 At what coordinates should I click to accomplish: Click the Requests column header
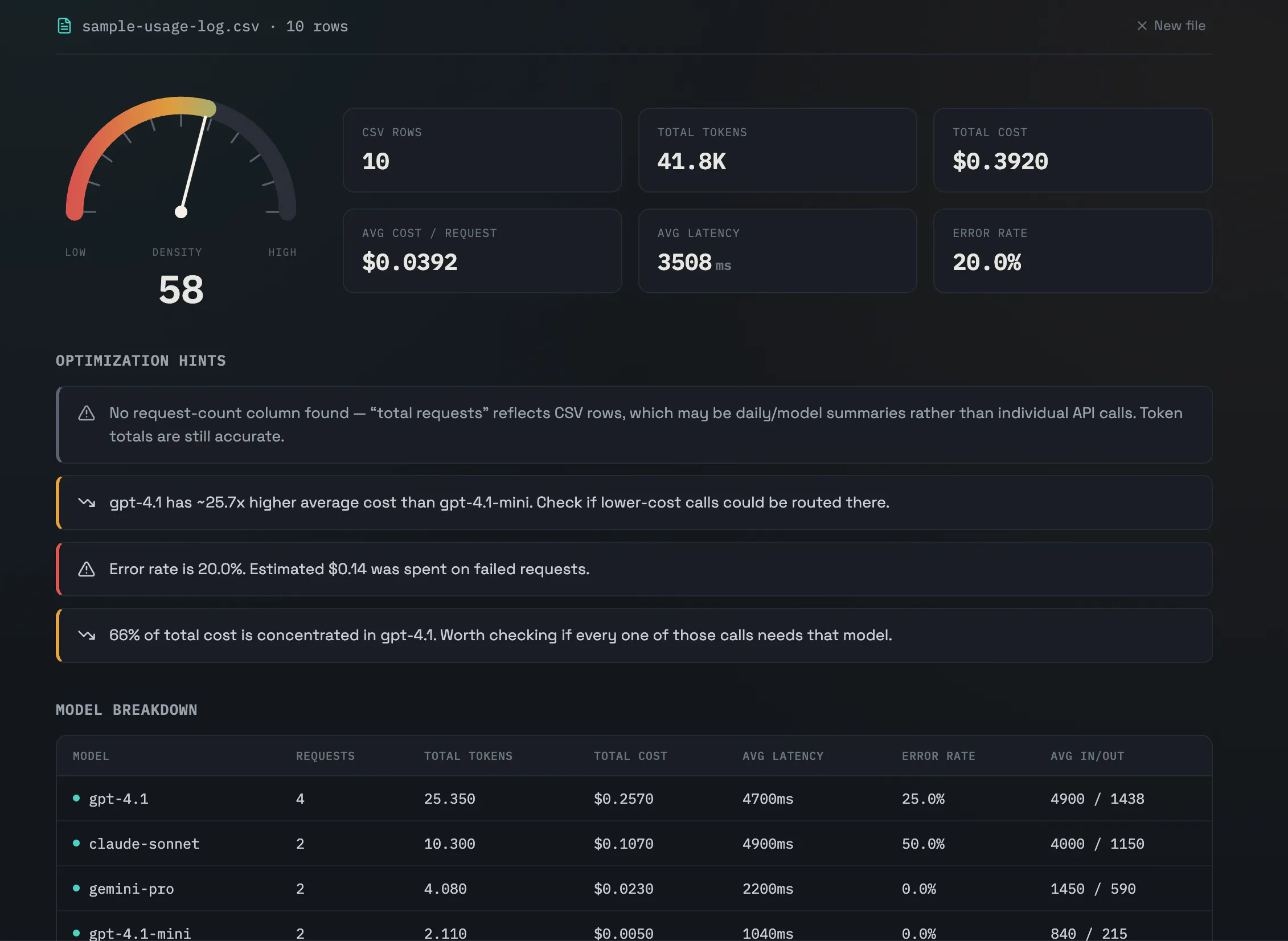click(x=325, y=756)
